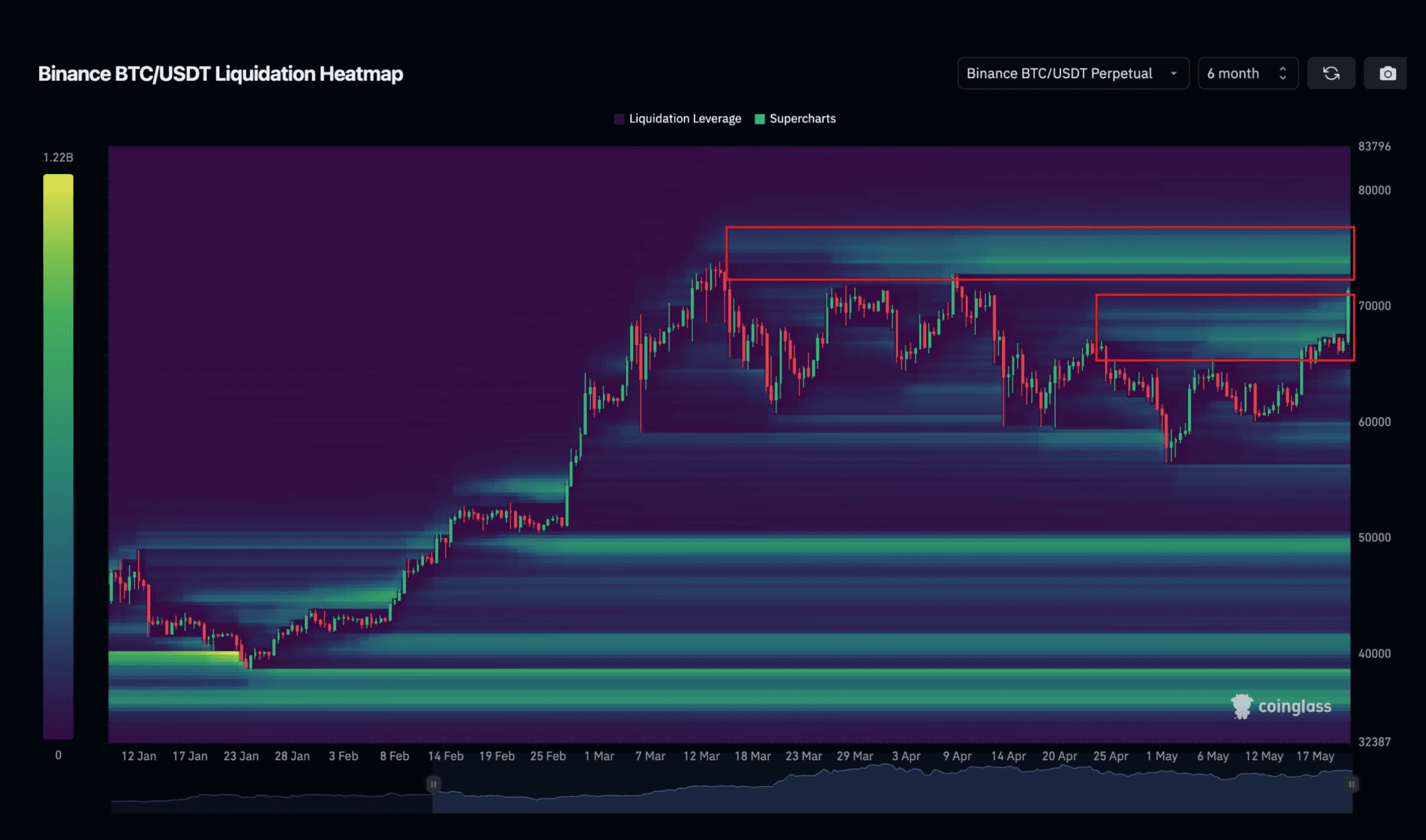Click the purple Liquidation Leverage legend square

pyautogui.click(x=619, y=119)
